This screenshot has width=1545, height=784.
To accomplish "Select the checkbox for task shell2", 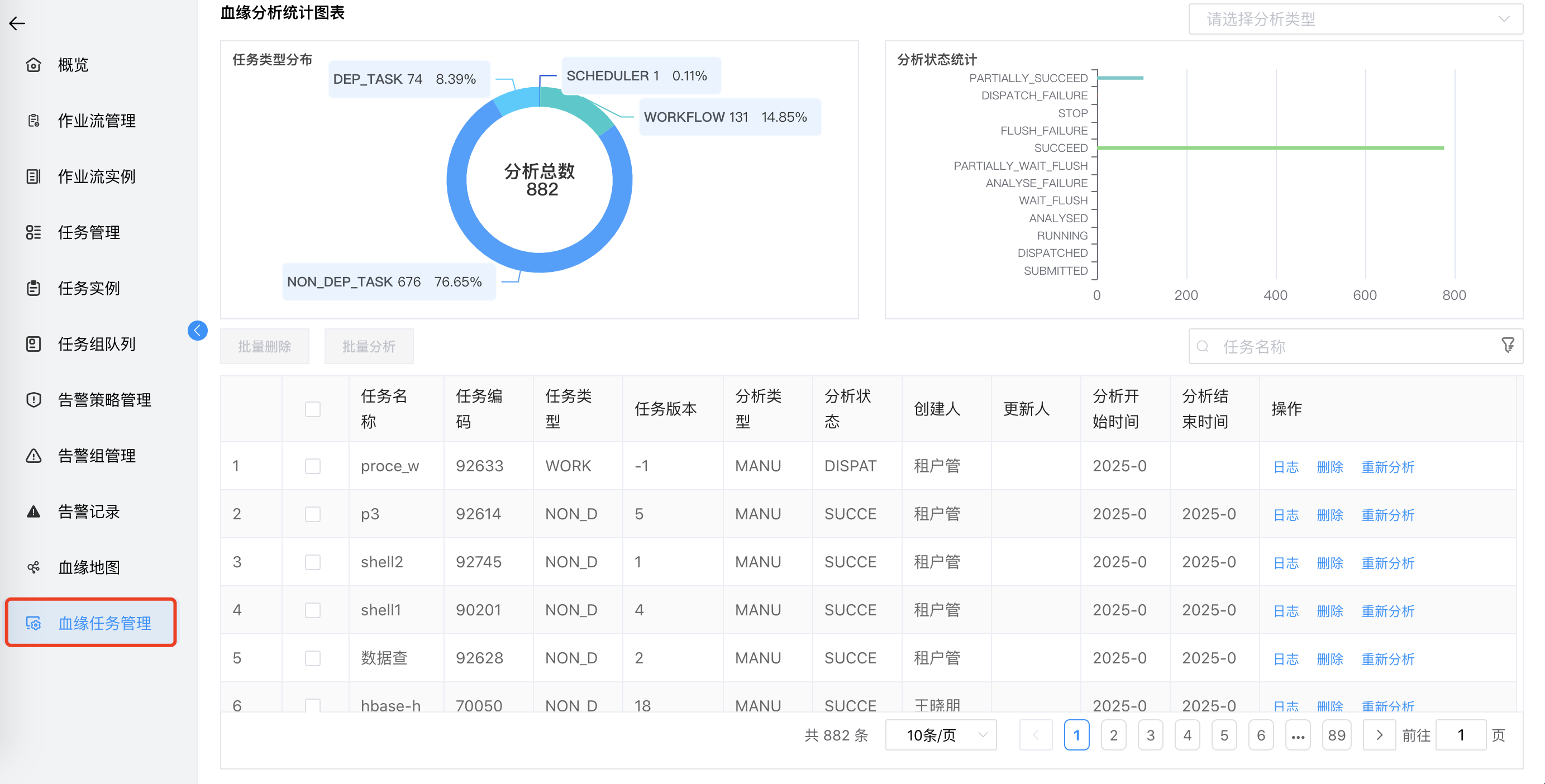I will coord(312,562).
